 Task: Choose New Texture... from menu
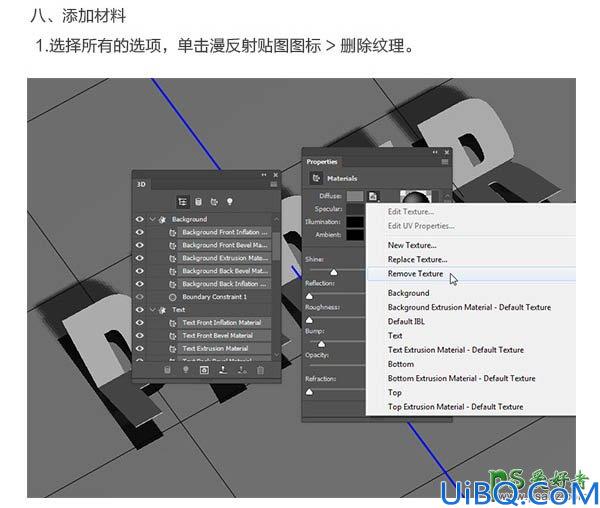coord(412,245)
